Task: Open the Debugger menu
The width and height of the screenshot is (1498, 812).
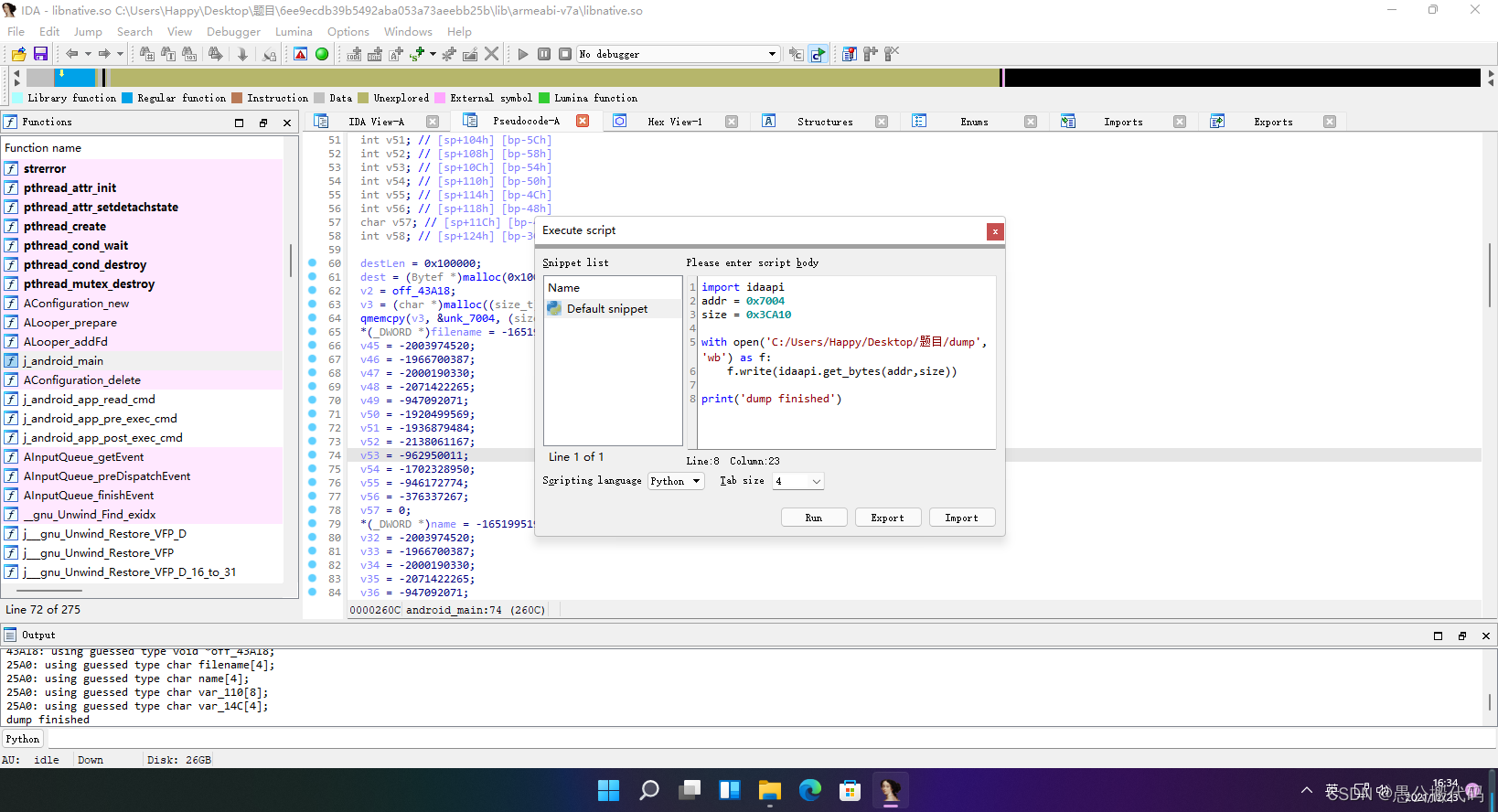Action: pos(233,31)
